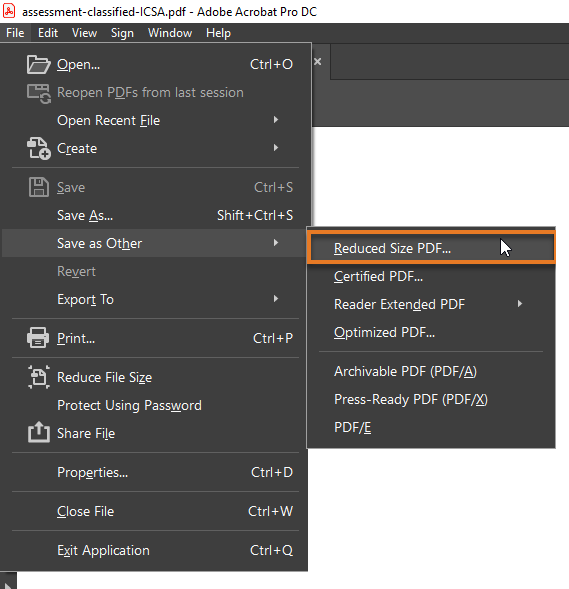This screenshot has height=589, width=569.
Task: Open the Edit menu
Action: click(x=48, y=33)
